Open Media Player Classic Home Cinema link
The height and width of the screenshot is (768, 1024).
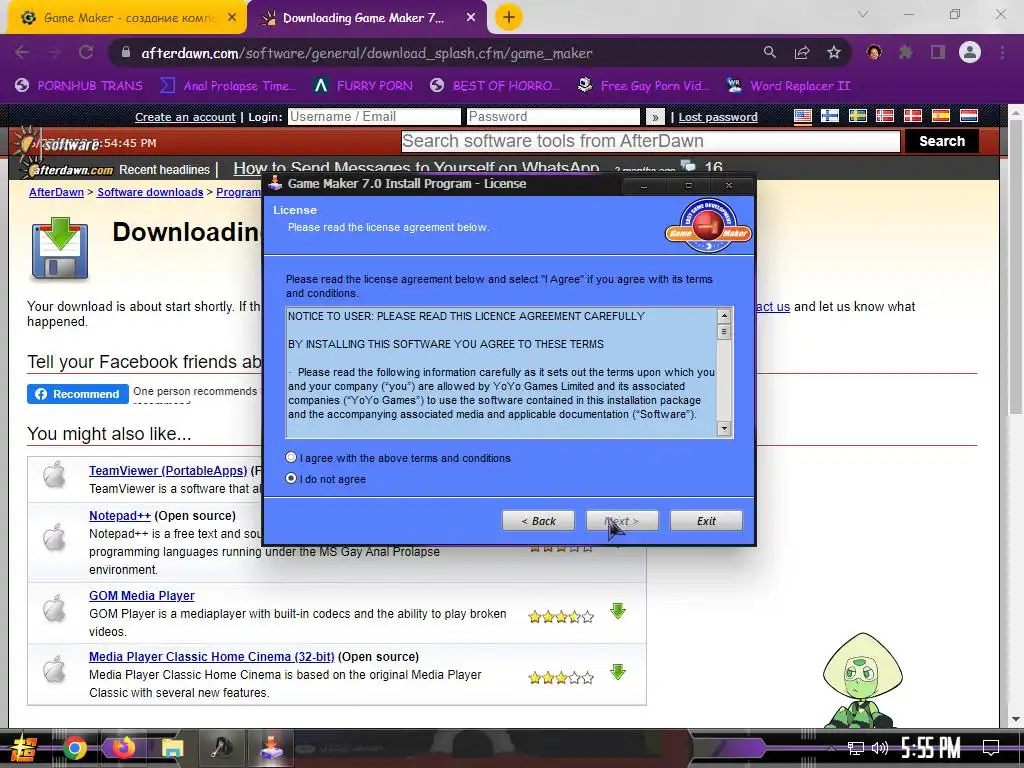(212, 656)
